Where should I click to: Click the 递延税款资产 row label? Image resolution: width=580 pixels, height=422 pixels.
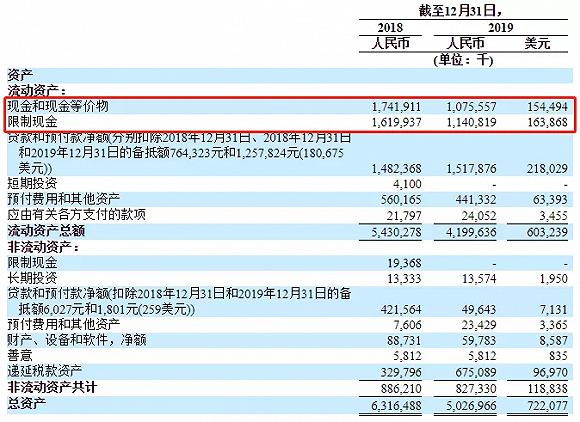pos(45,371)
